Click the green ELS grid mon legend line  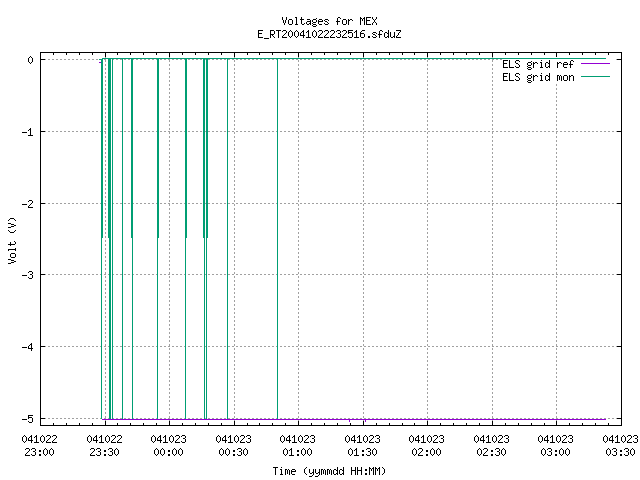[x=595, y=77]
